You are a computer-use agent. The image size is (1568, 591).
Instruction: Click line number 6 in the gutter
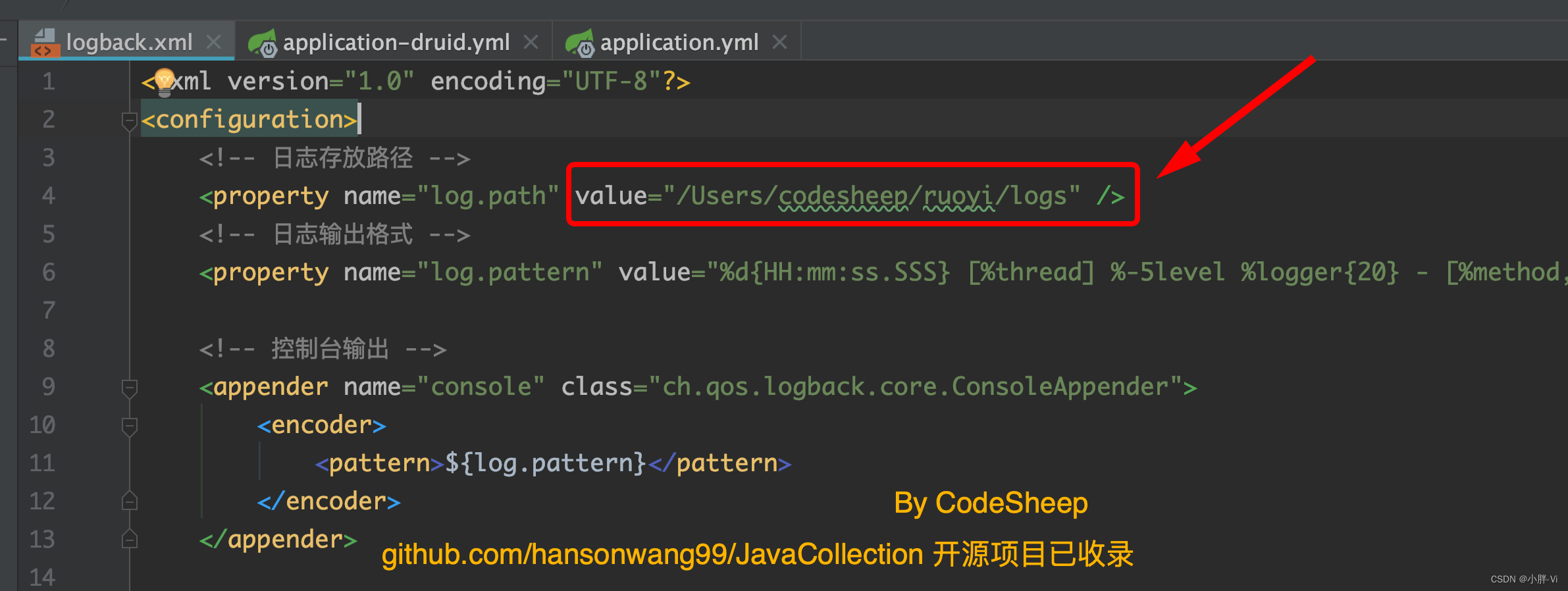[x=48, y=272]
